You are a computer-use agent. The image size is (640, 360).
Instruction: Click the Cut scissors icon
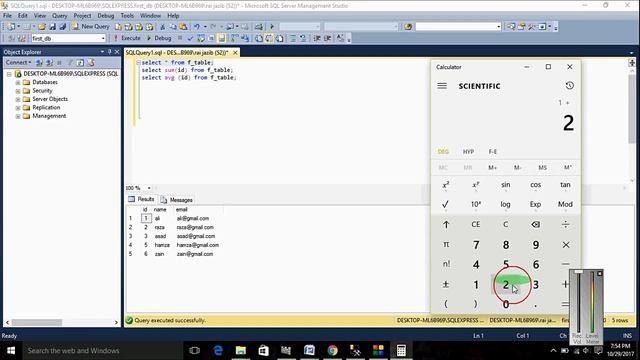(162, 27)
